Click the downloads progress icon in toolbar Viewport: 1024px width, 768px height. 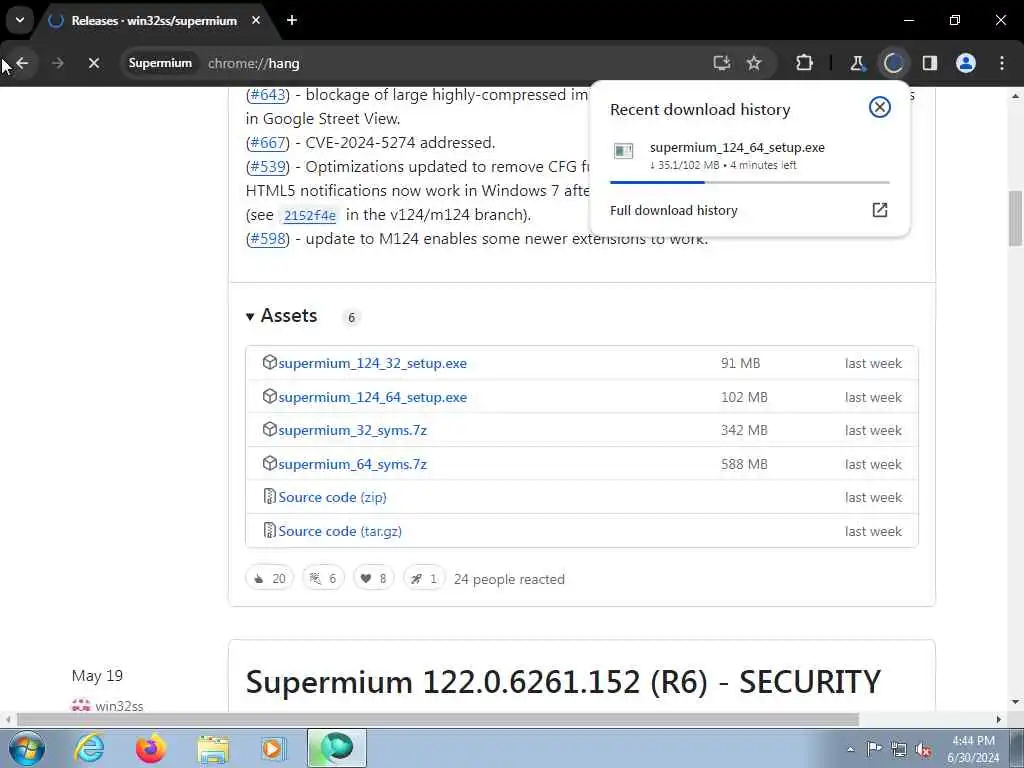tap(893, 63)
